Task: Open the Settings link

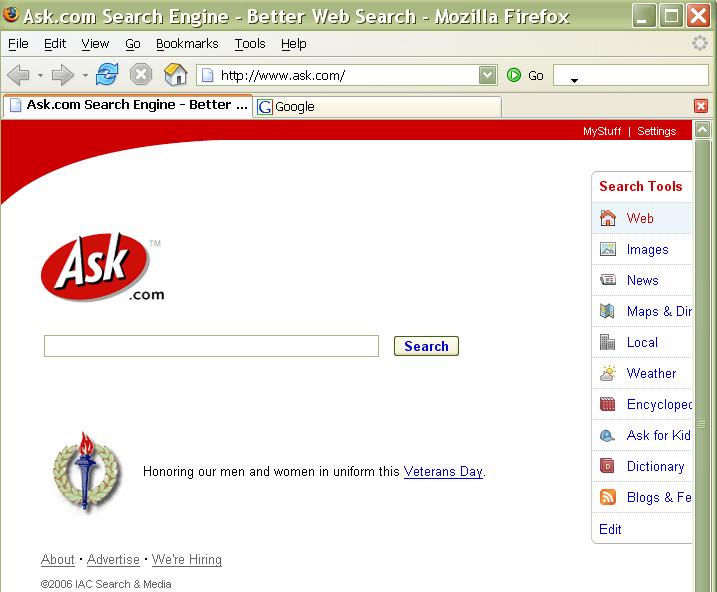Action: coord(656,132)
